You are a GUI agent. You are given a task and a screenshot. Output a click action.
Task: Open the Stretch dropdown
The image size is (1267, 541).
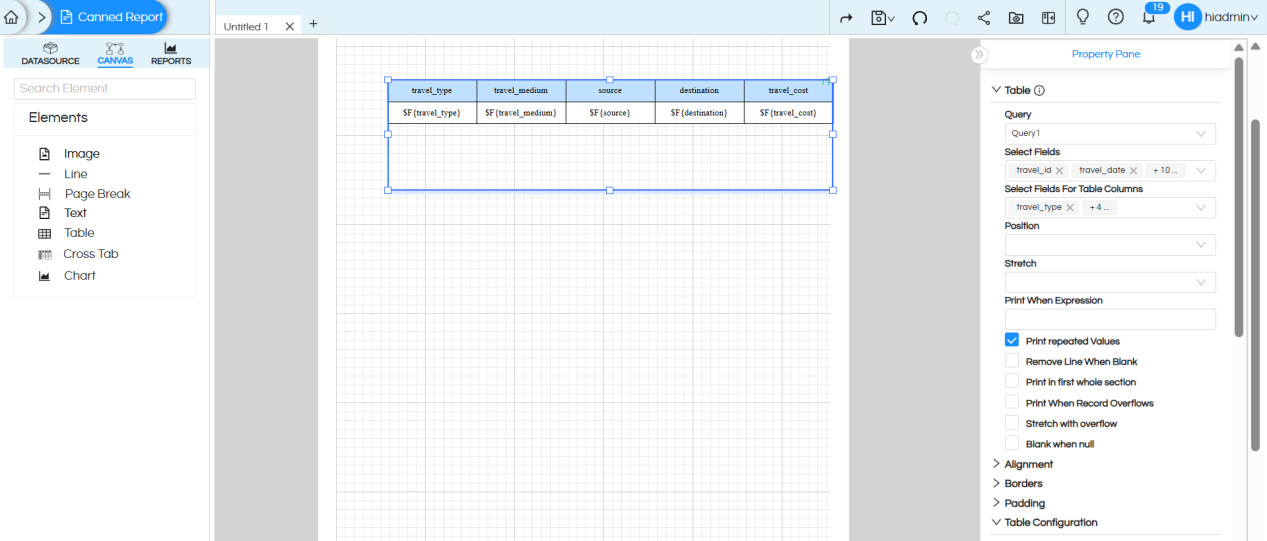1110,283
